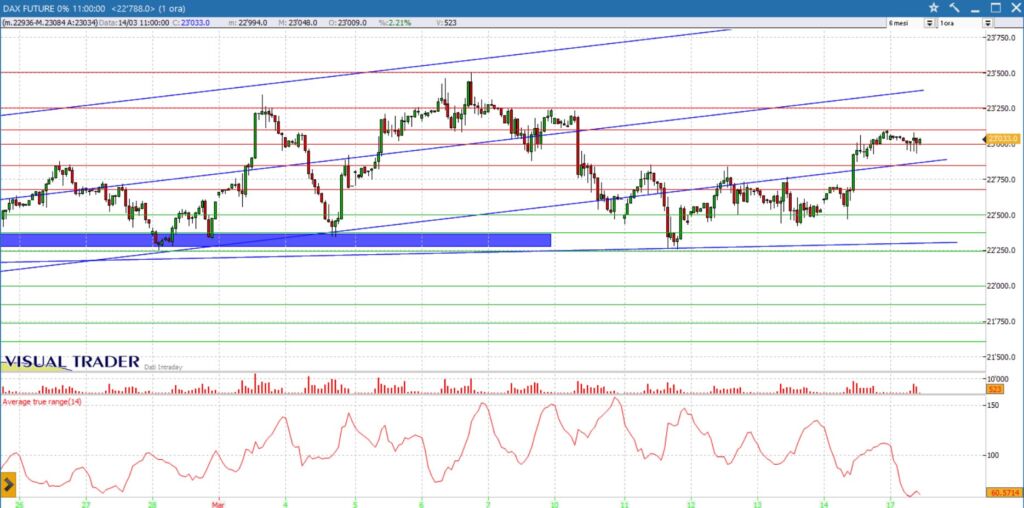
Task: Click the volume readout 'V: 523'
Action: pyautogui.click(x=447, y=23)
